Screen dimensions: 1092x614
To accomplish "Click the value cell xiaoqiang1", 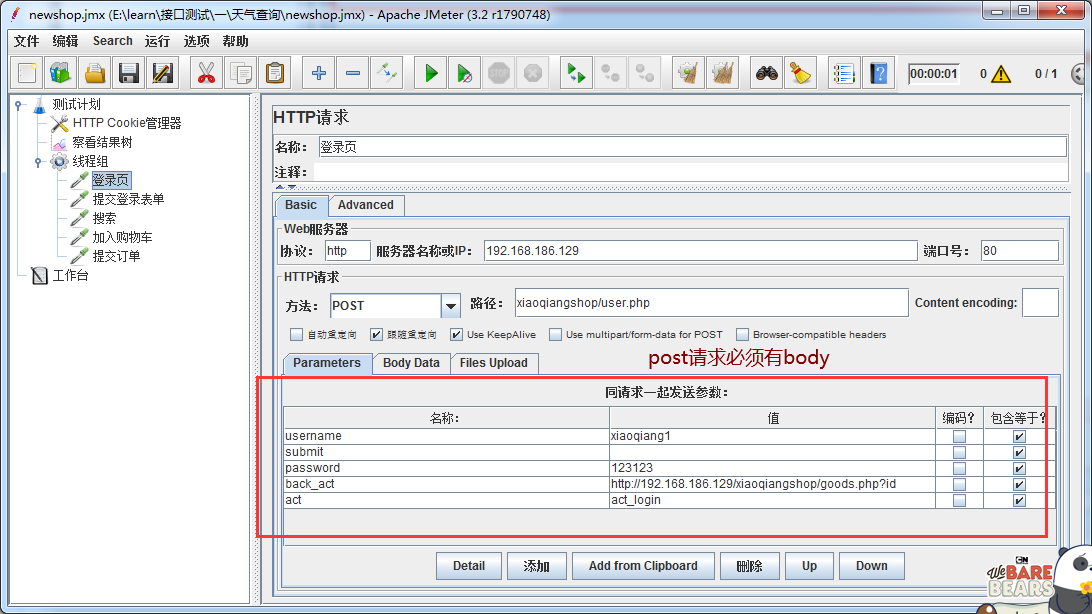I will point(772,436).
